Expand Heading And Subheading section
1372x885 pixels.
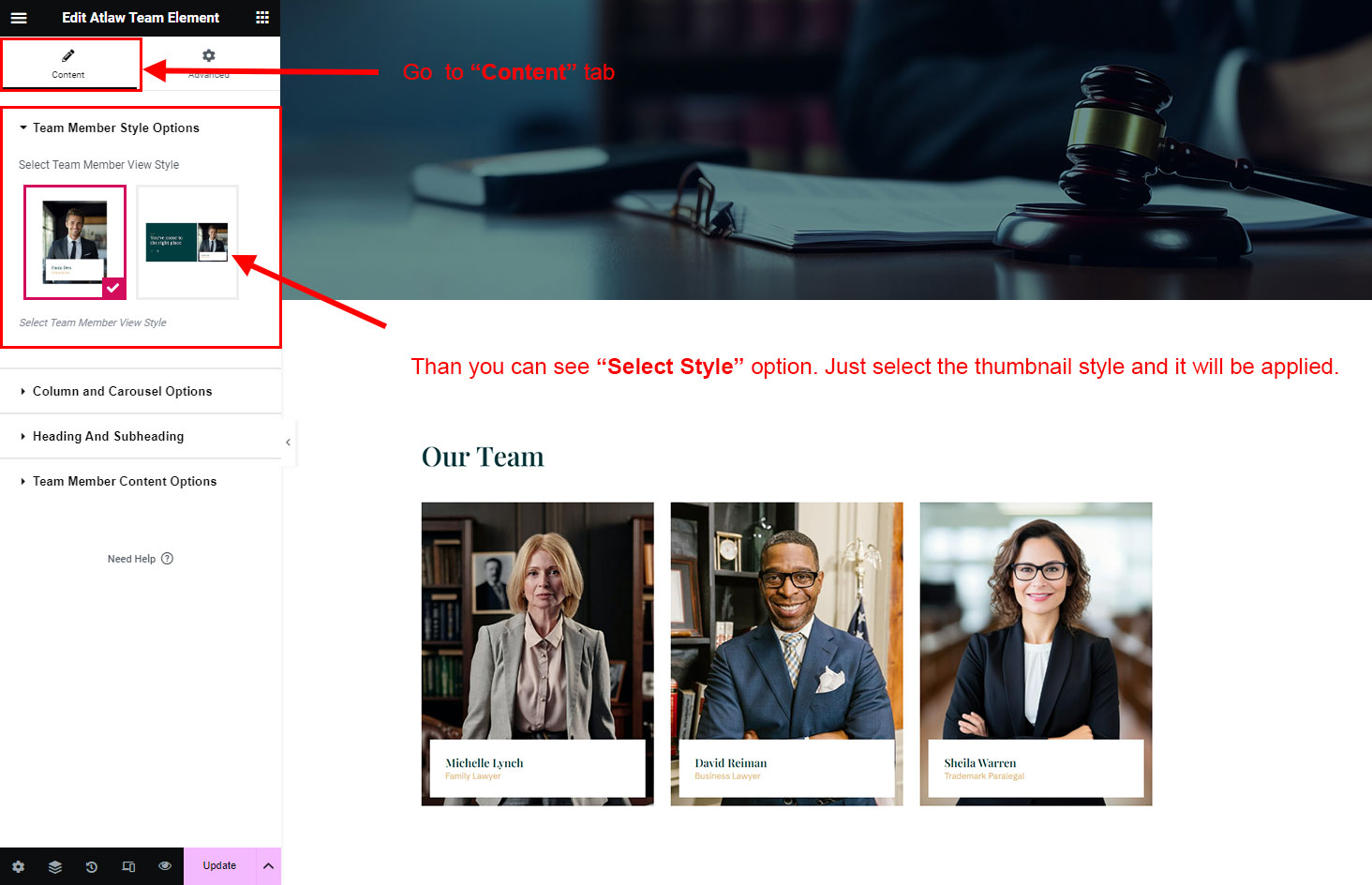tap(141, 436)
